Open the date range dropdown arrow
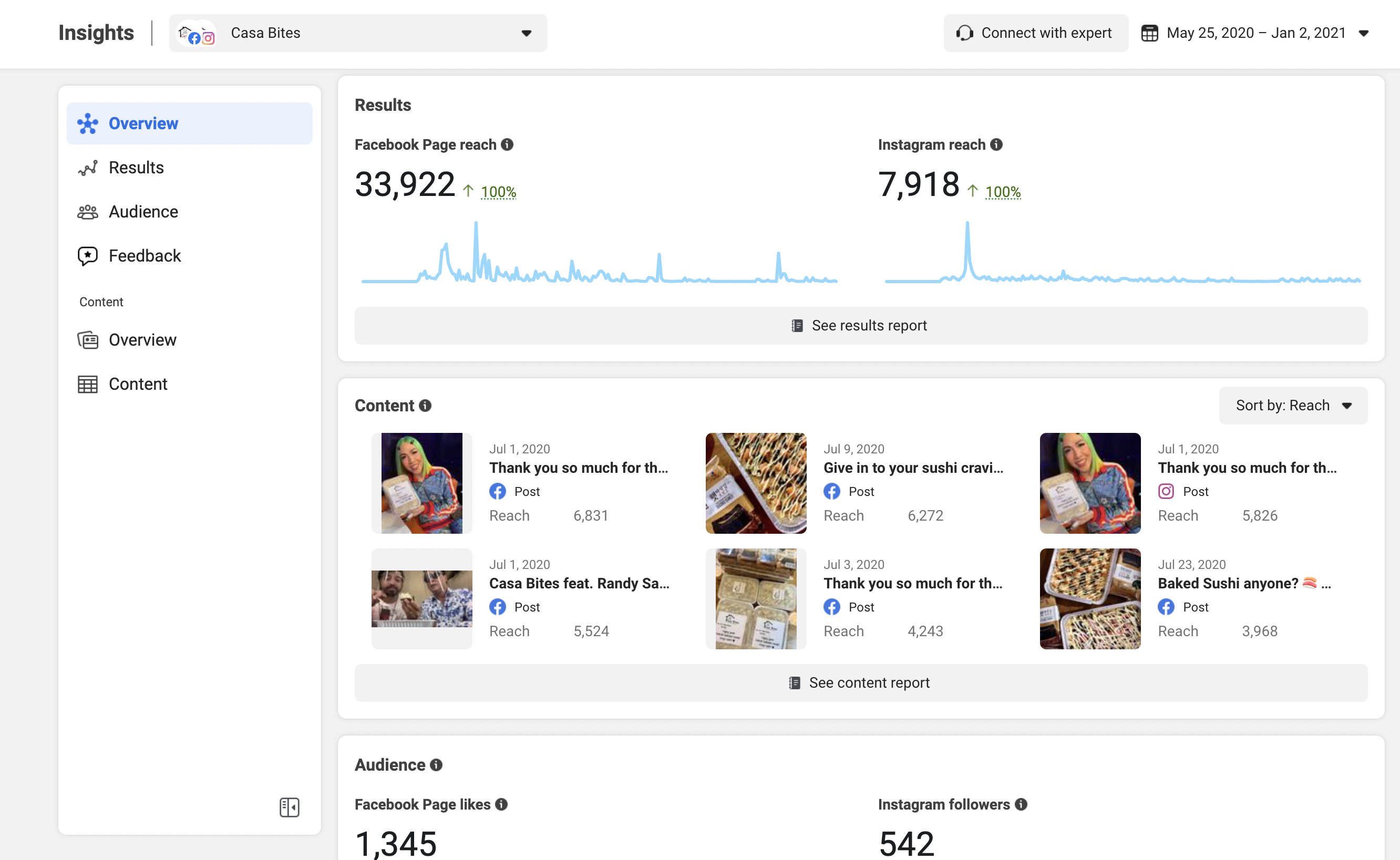Image resolution: width=1400 pixels, height=860 pixels. 1364,33
